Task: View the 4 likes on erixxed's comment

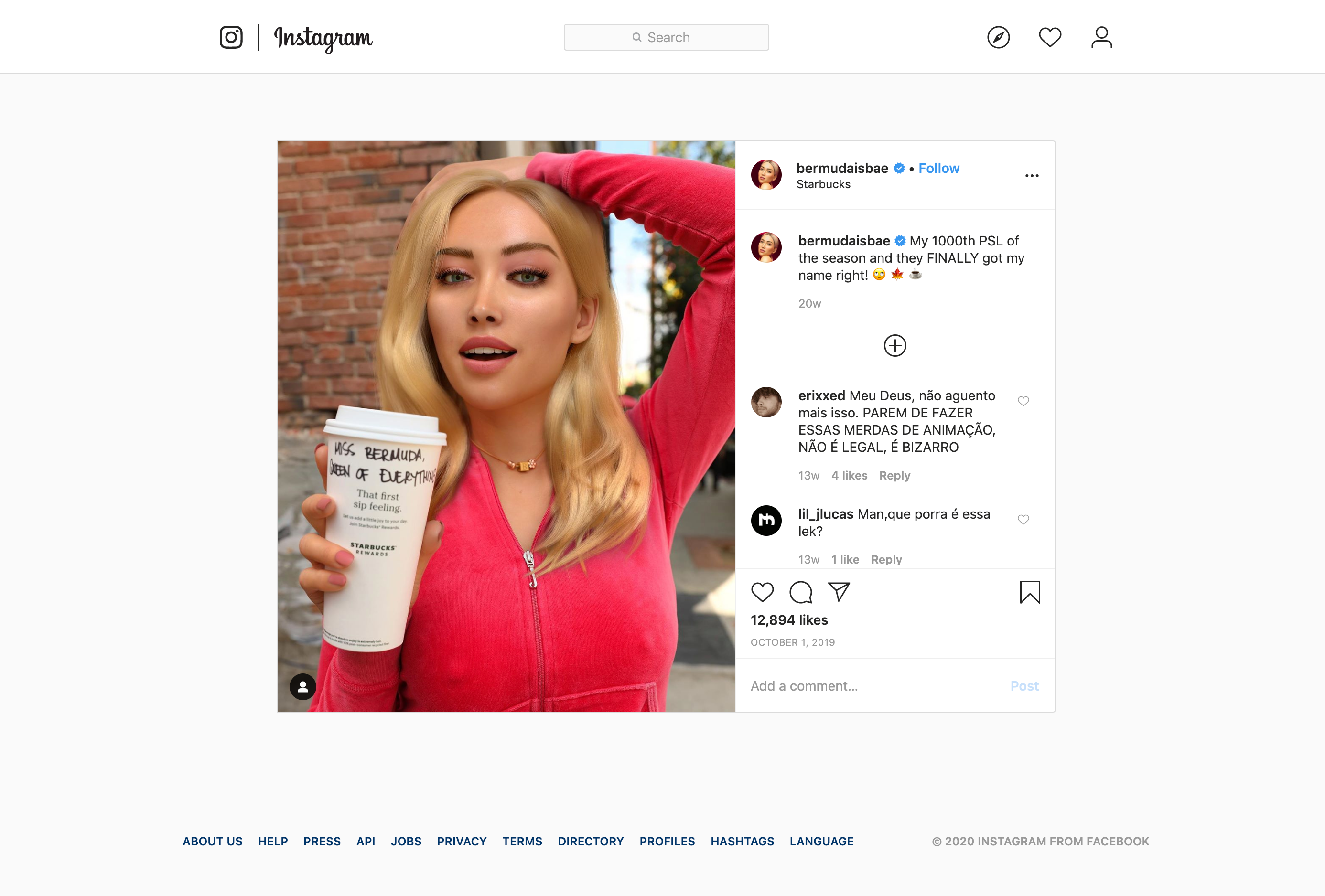Action: [x=849, y=475]
